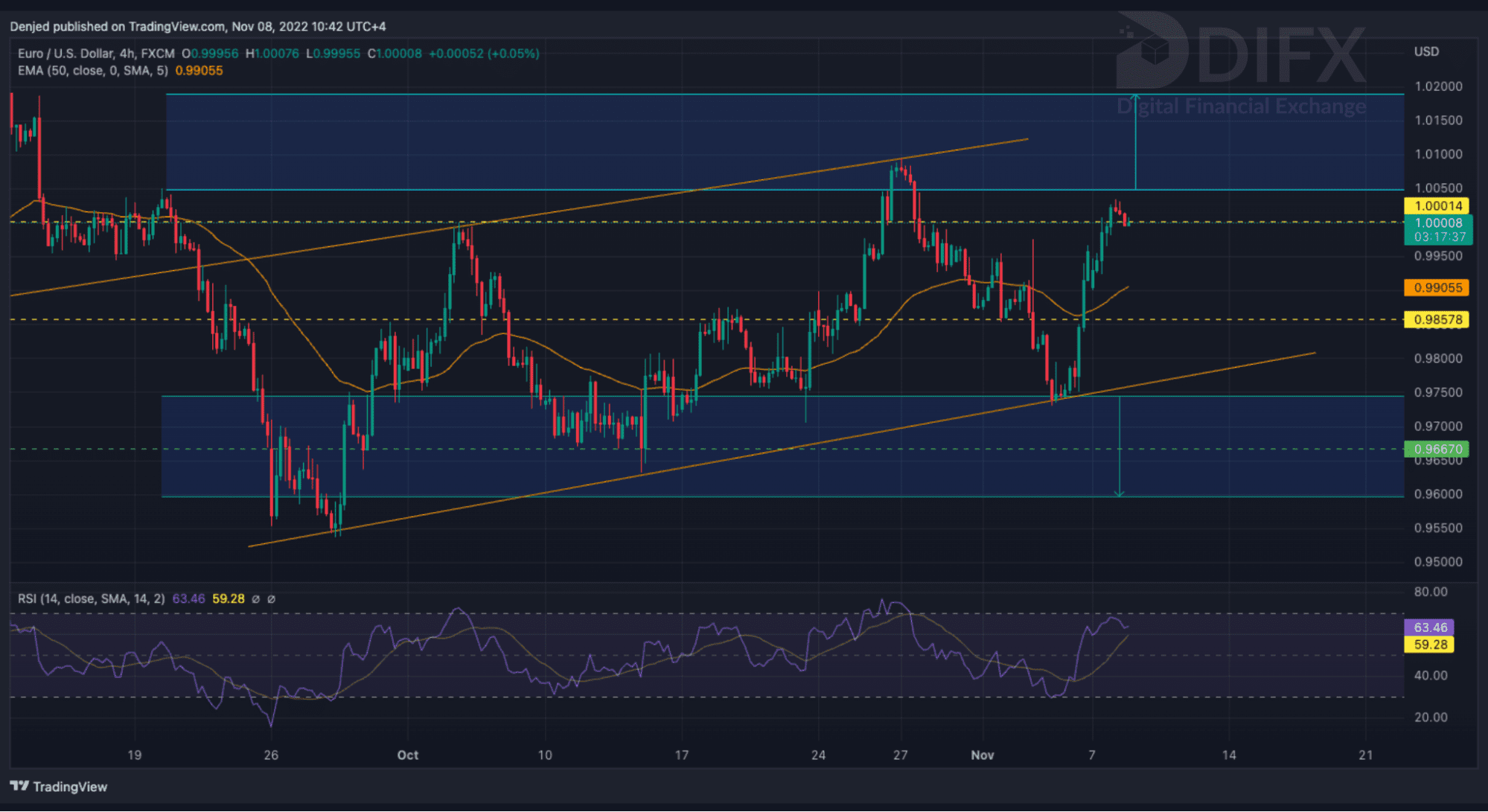The width and height of the screenshot is (1488, 812).
Task: Click the orange 0.99055 EMA price label
Action: [x=1437, y=288]
